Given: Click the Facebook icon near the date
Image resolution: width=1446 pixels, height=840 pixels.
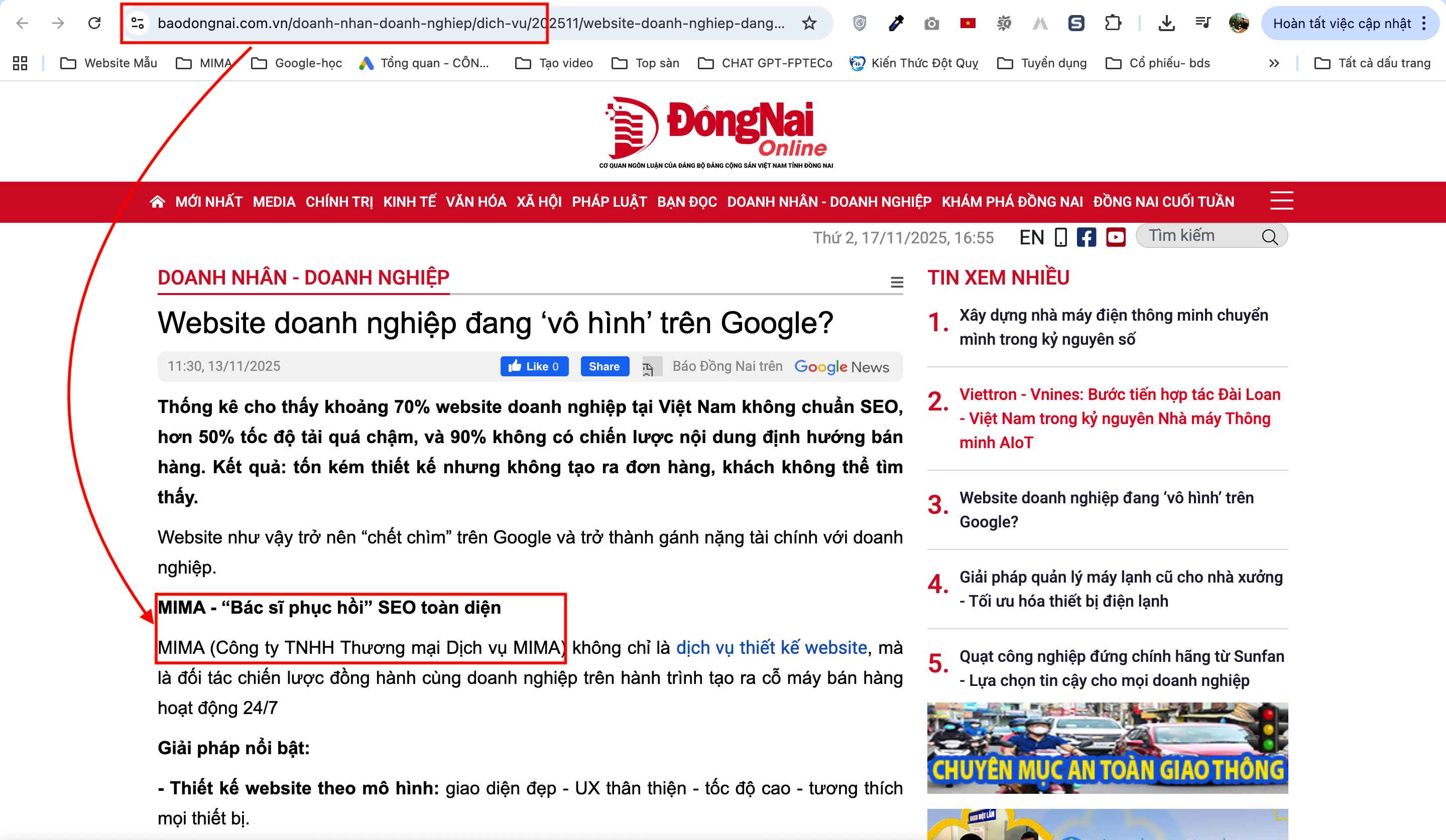Looking at the screenshot, I should tap(1086, 237).
